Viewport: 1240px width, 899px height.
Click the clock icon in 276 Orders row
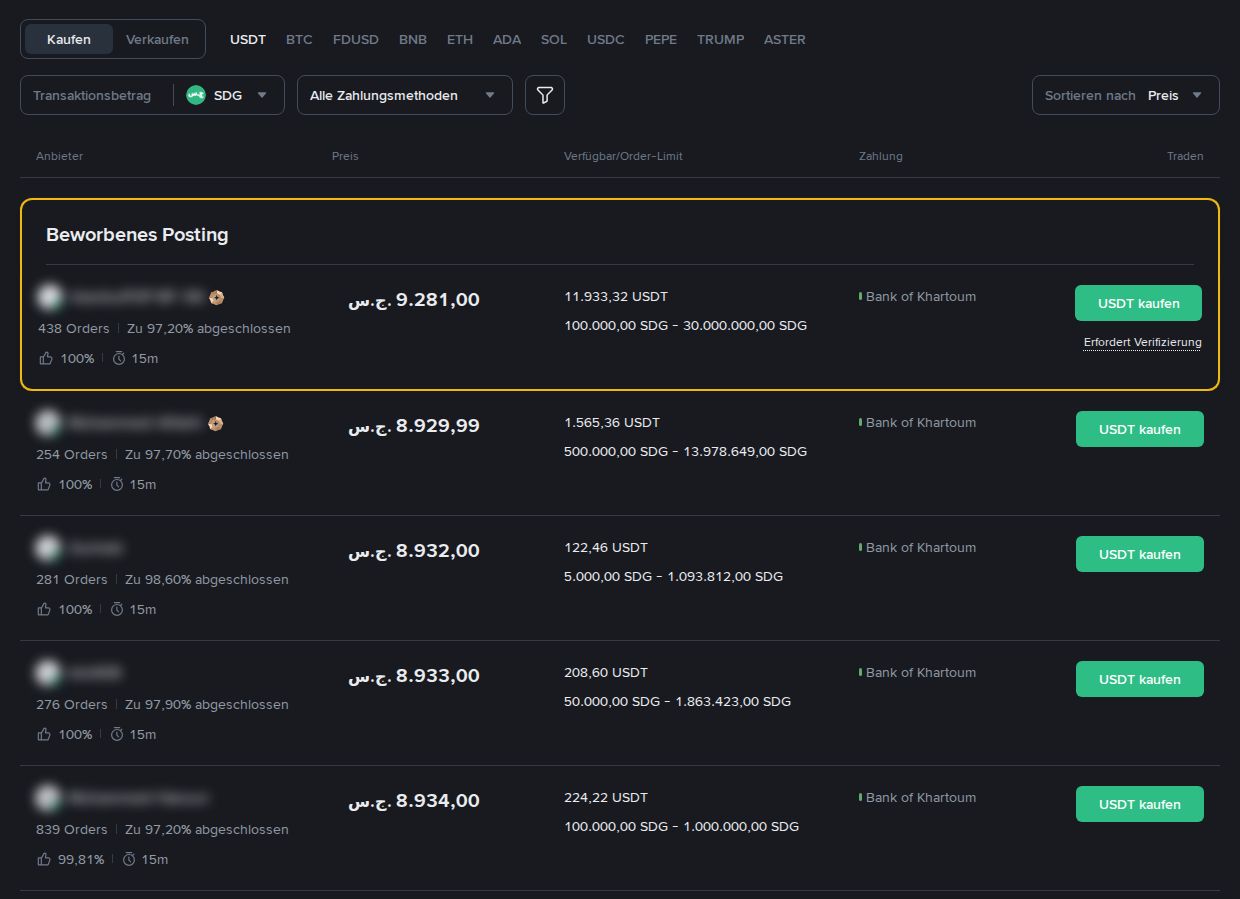(x=116, y=734)
